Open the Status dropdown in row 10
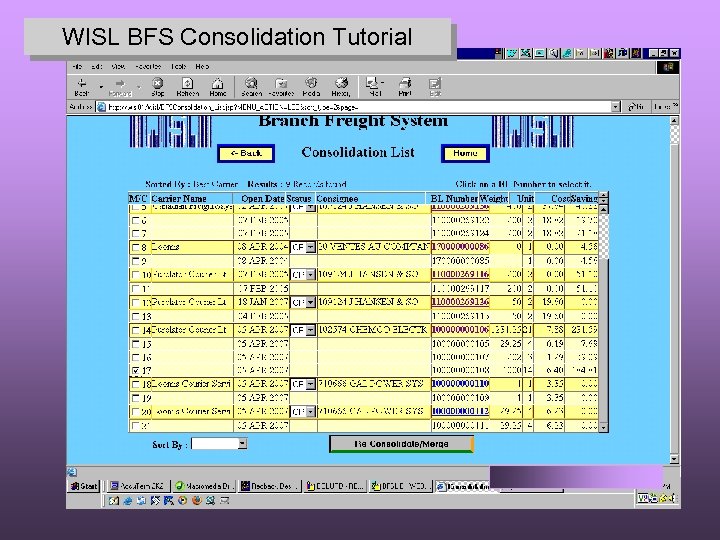The image size is (720, 540). pyautogui.click(x=311, y=275)
